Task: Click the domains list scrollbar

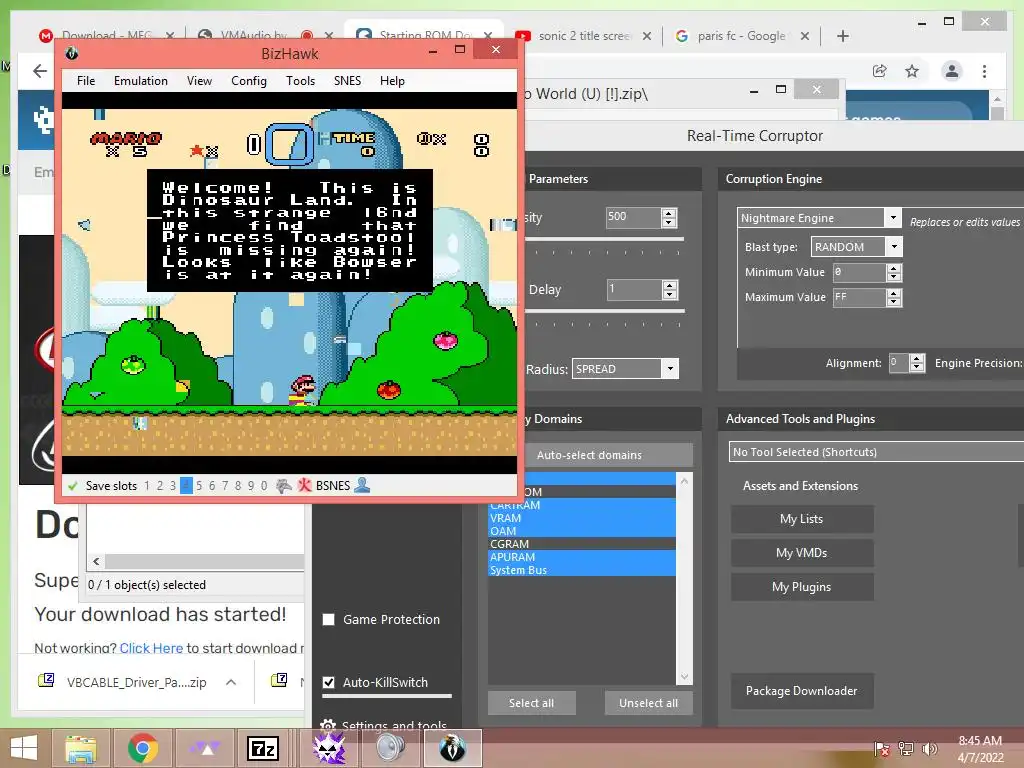Action: coord(684,579)
